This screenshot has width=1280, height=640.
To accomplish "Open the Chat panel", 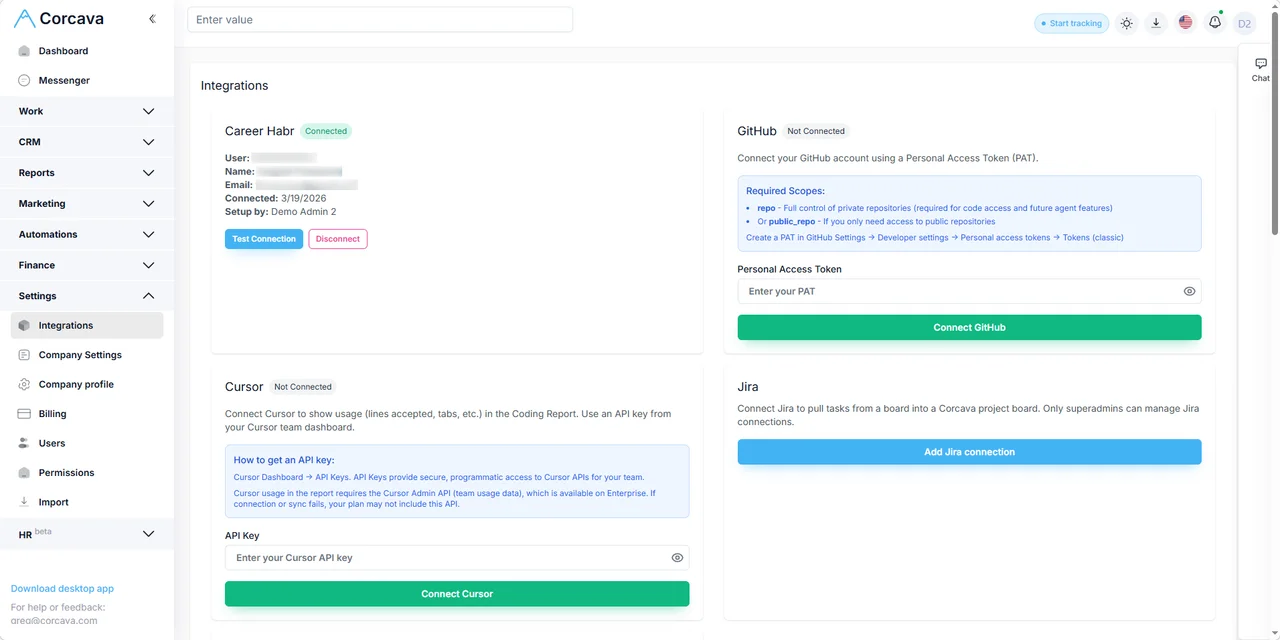I will (x=1260, y=69).
